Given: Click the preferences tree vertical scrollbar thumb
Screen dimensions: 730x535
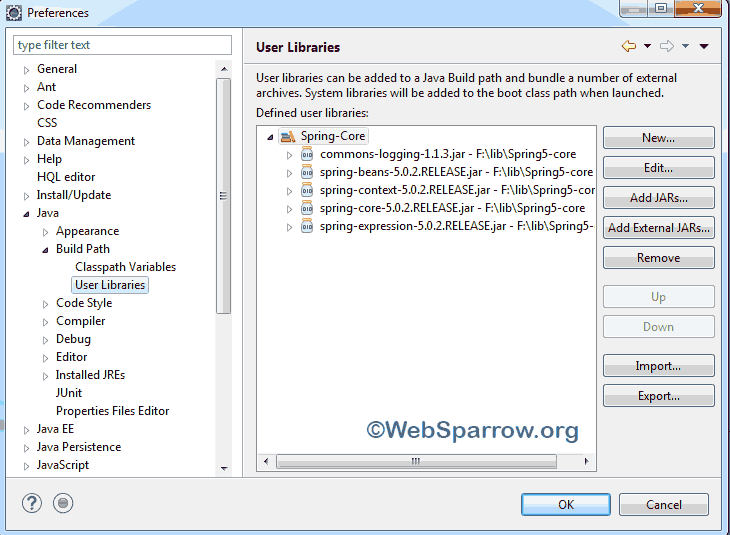Looking at the screenshot, I should click(x=223, y=196).
